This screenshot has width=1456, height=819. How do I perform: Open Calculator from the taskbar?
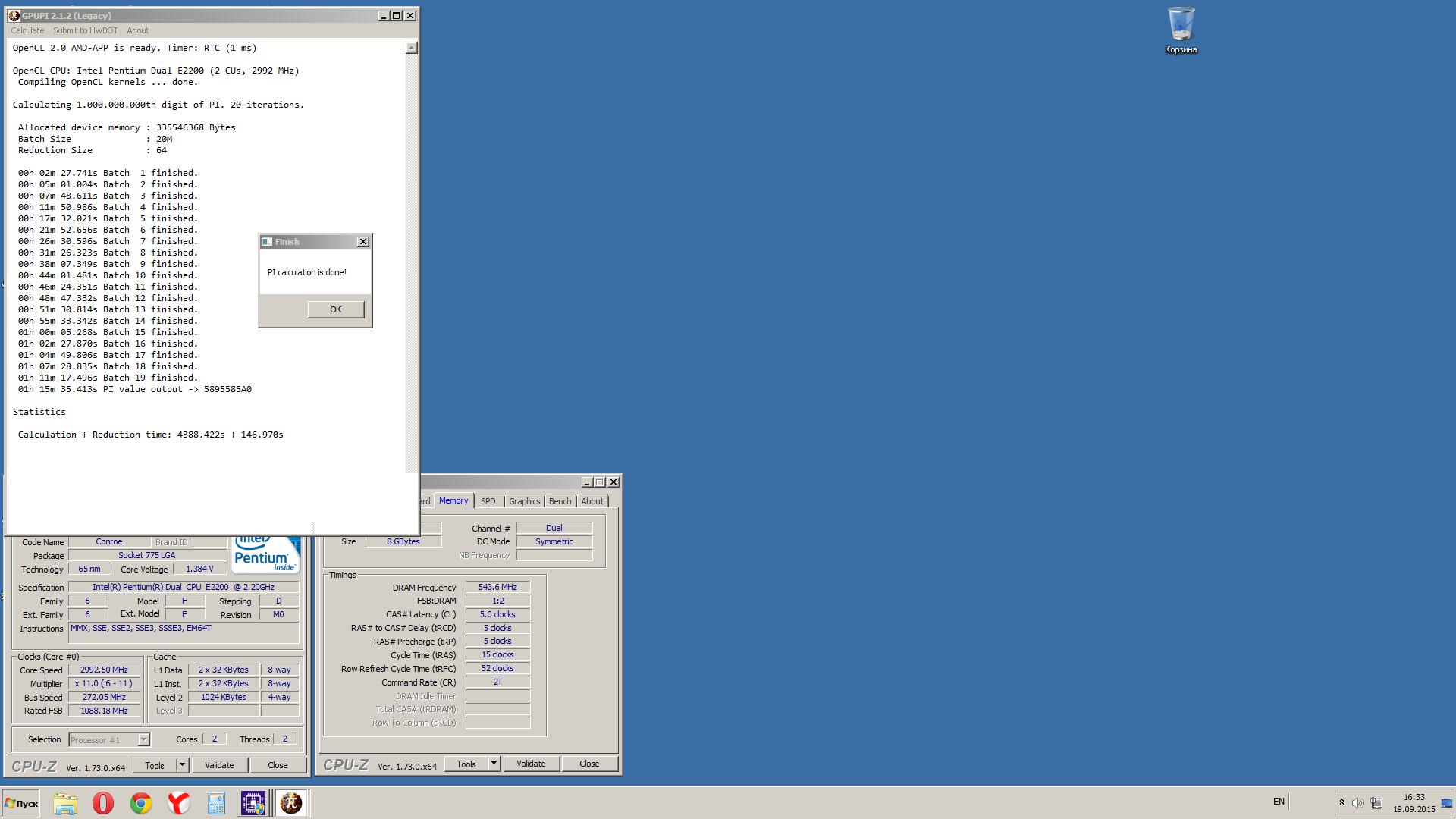pos(216,803)
